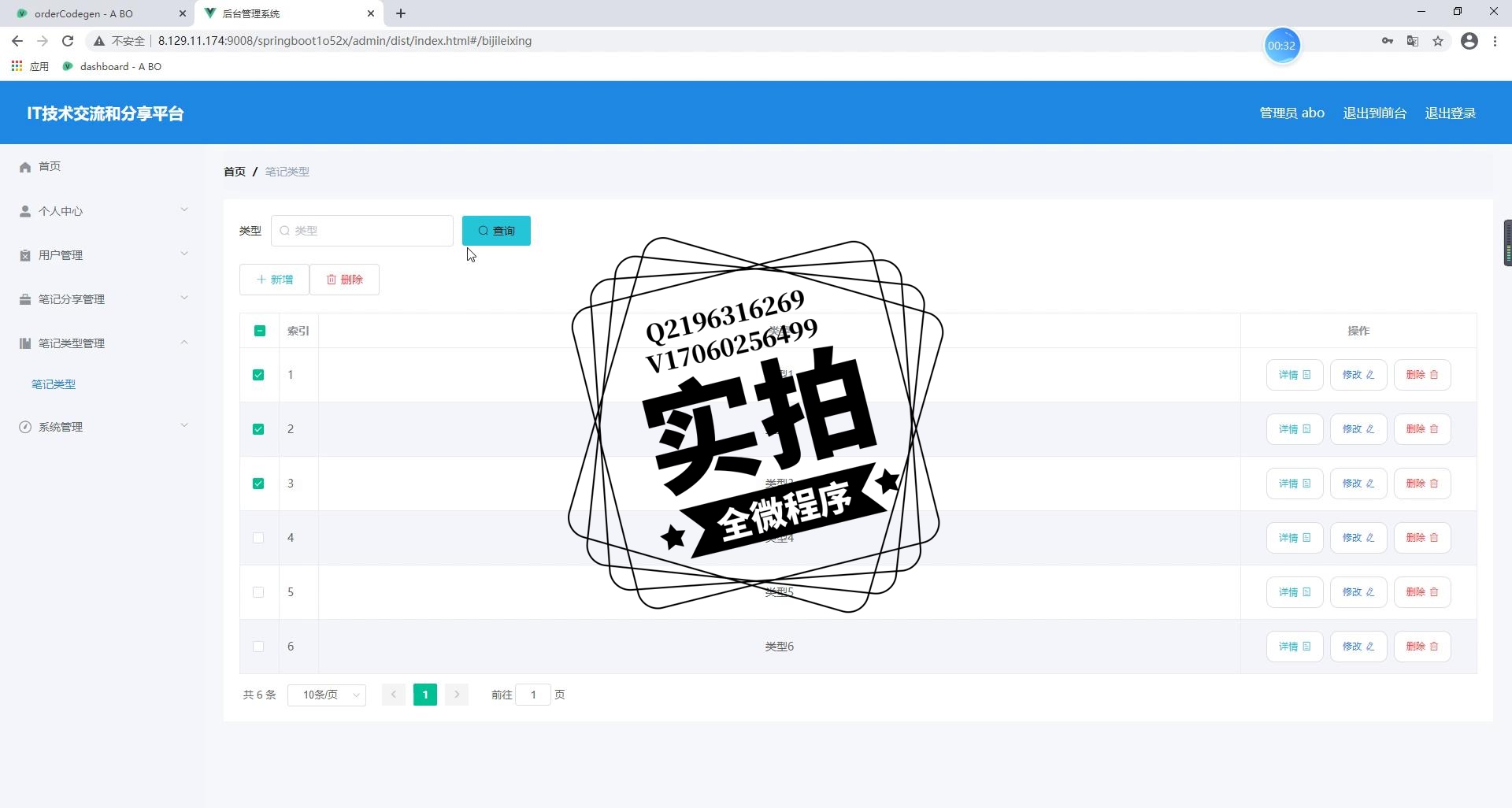Collapse the 笔记类型管理 menu chevron
This screenshot has width=1512, height=808.
coord(184,342)
